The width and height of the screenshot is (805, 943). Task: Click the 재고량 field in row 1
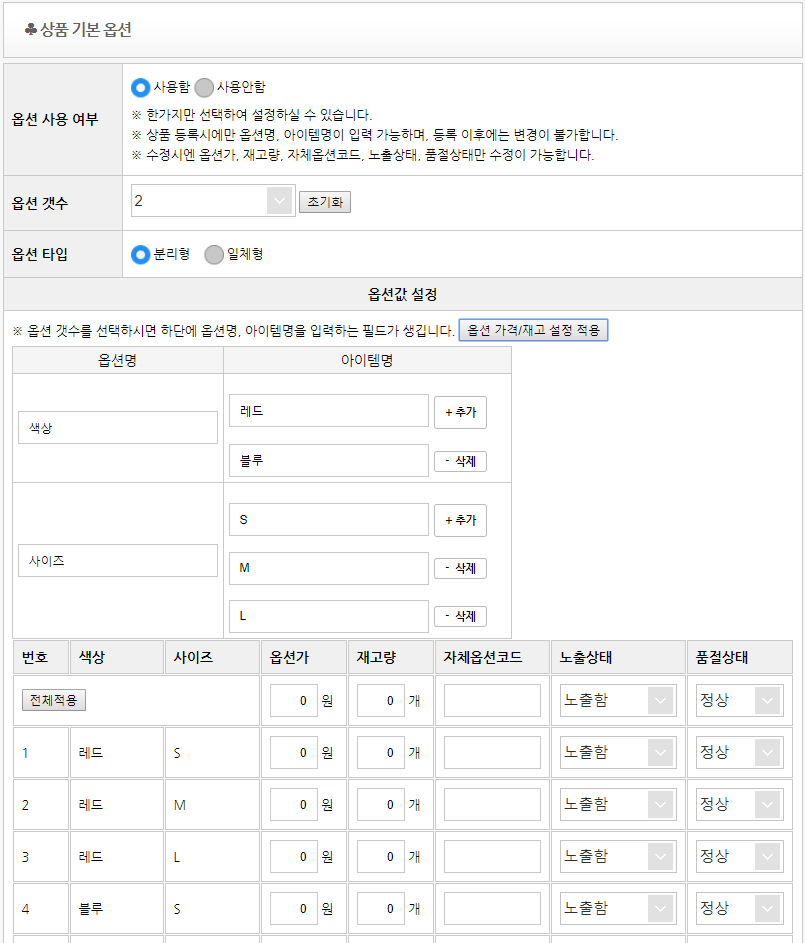(x=381, y=752)
